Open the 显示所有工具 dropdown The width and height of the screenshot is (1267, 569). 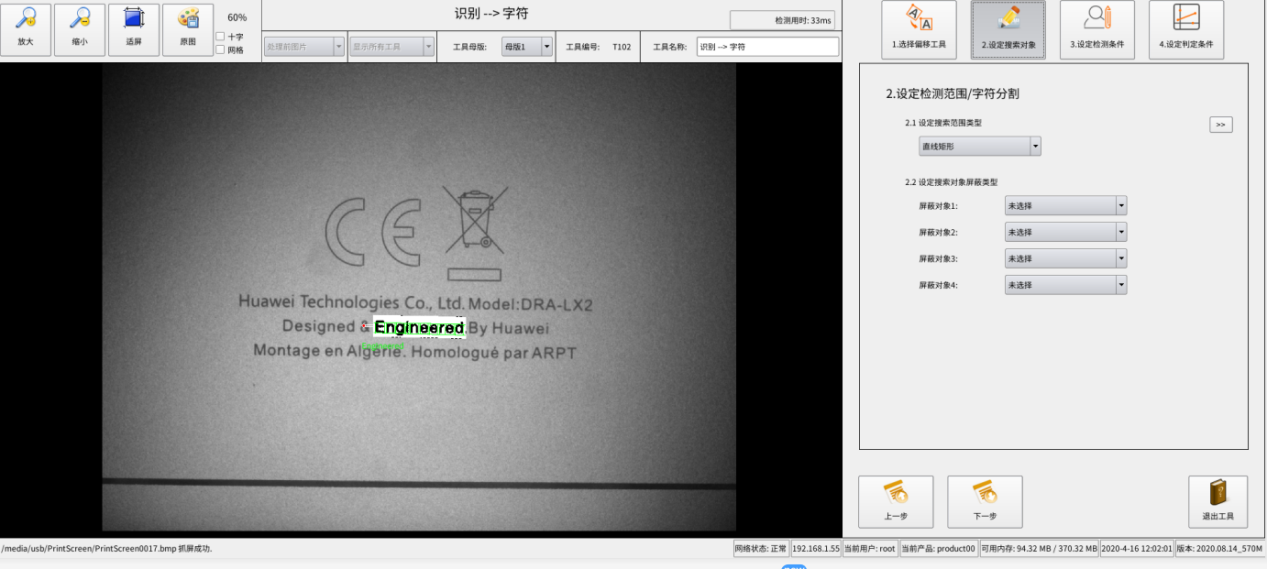(392, 46)
